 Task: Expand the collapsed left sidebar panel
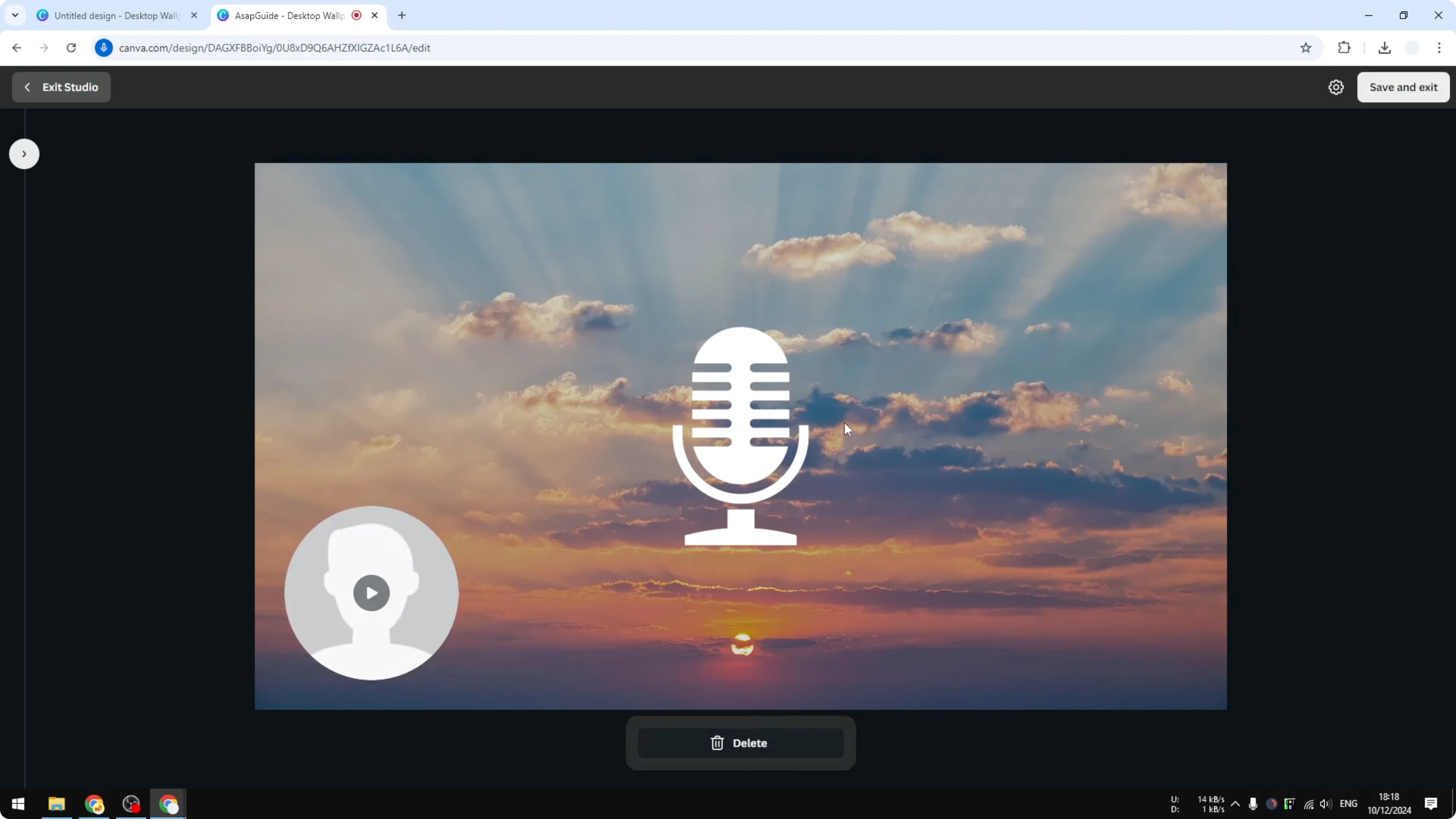click(x=23, y=154)
